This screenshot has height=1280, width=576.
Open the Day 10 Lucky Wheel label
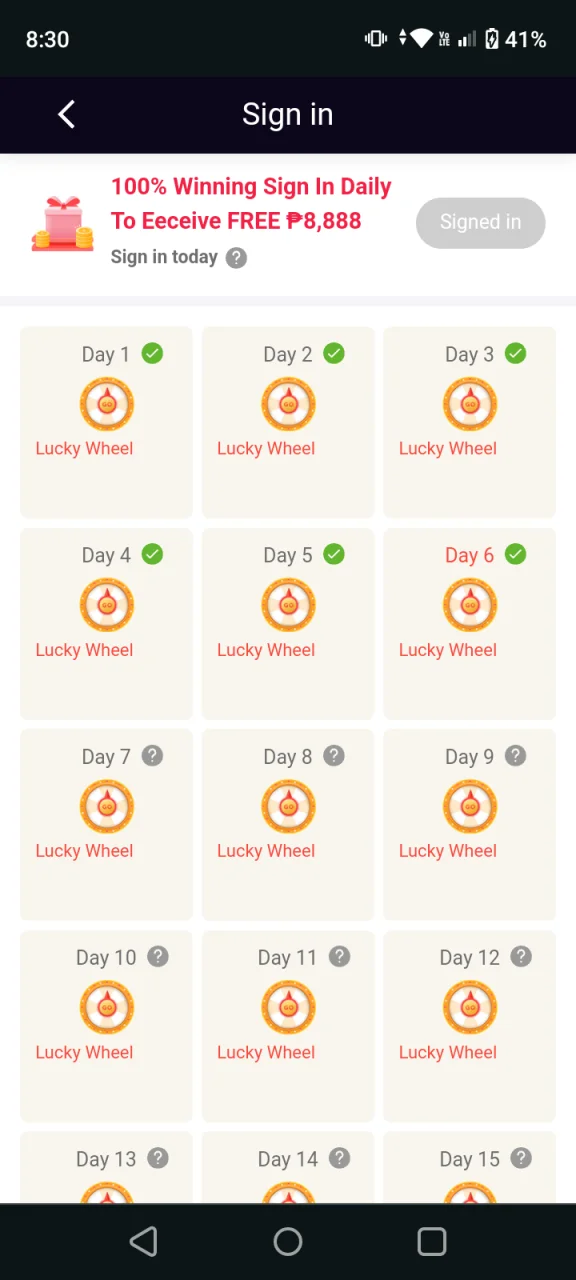click(84, 1052)
